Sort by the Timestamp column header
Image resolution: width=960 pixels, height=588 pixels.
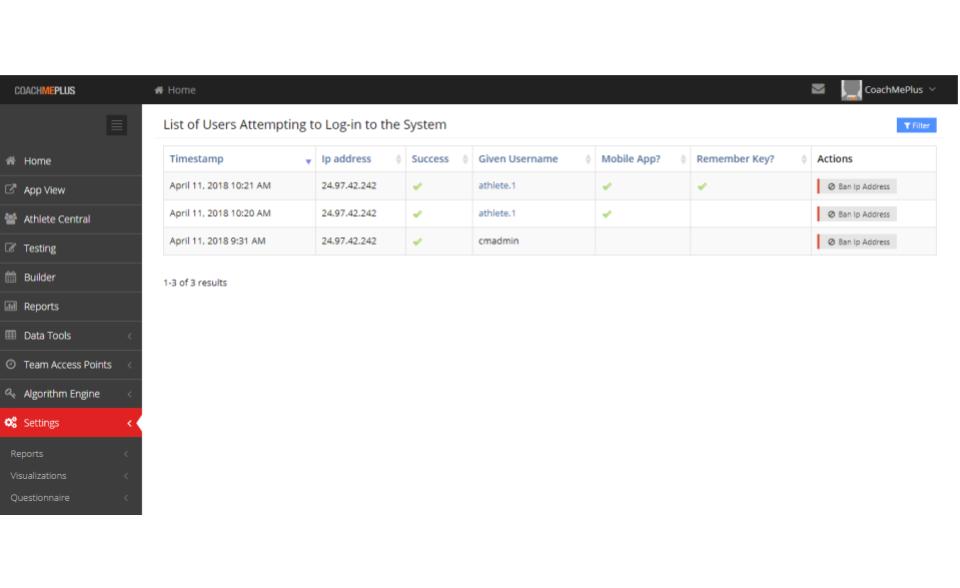197,159
